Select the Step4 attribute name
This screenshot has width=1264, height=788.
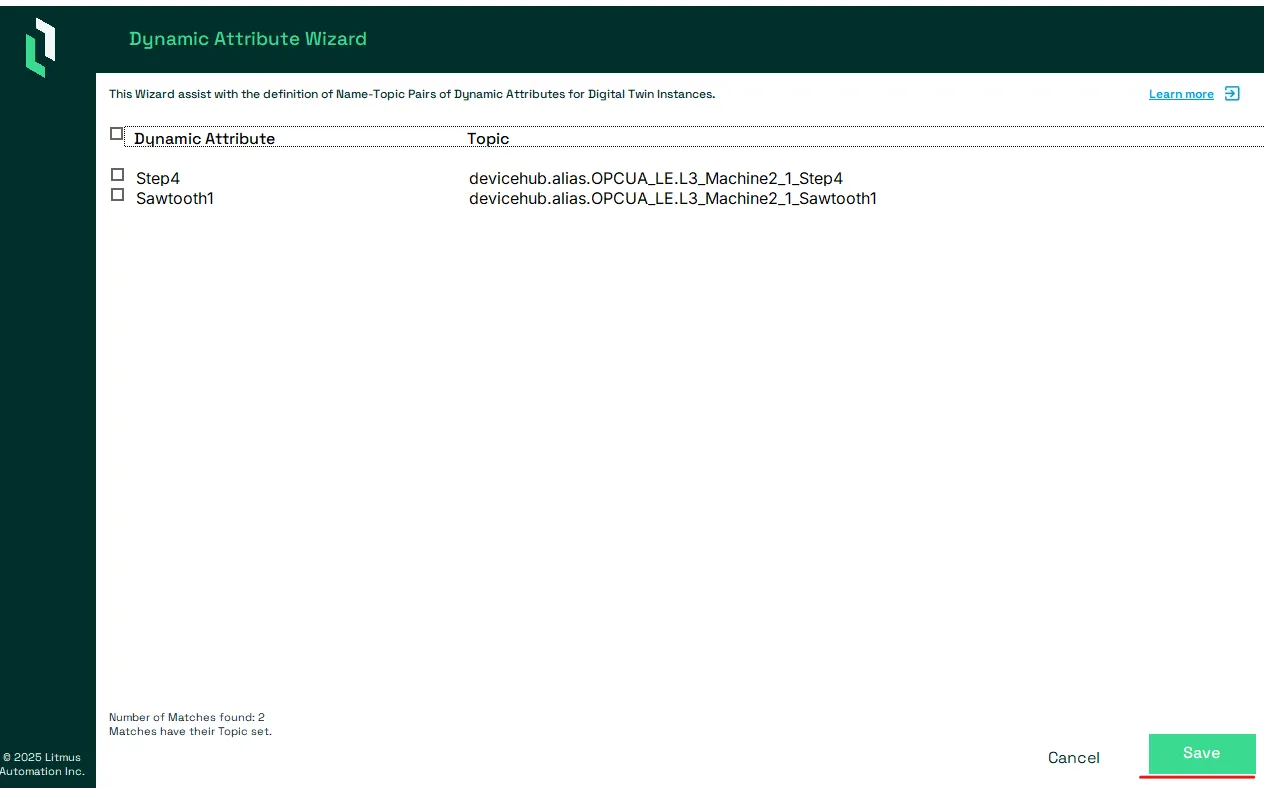click(x=158, y=178)
